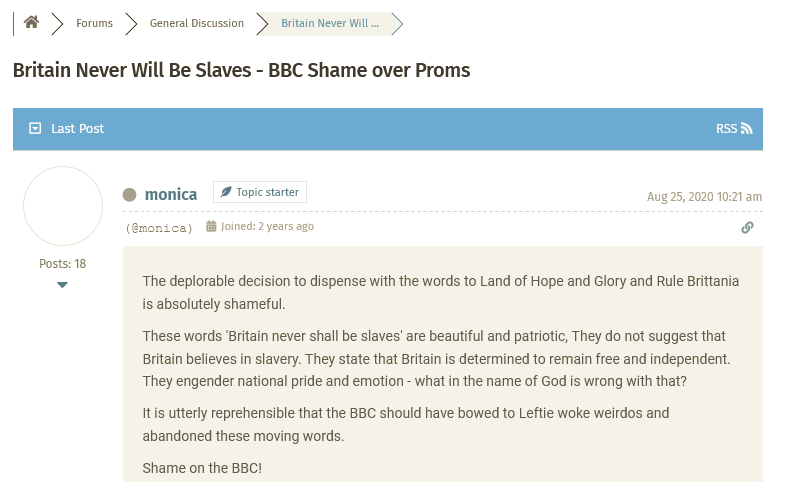Image resolution: width=788 pixels, height=482 pixels.
Task: Go to the home page icon
Action: pos(31,23)
